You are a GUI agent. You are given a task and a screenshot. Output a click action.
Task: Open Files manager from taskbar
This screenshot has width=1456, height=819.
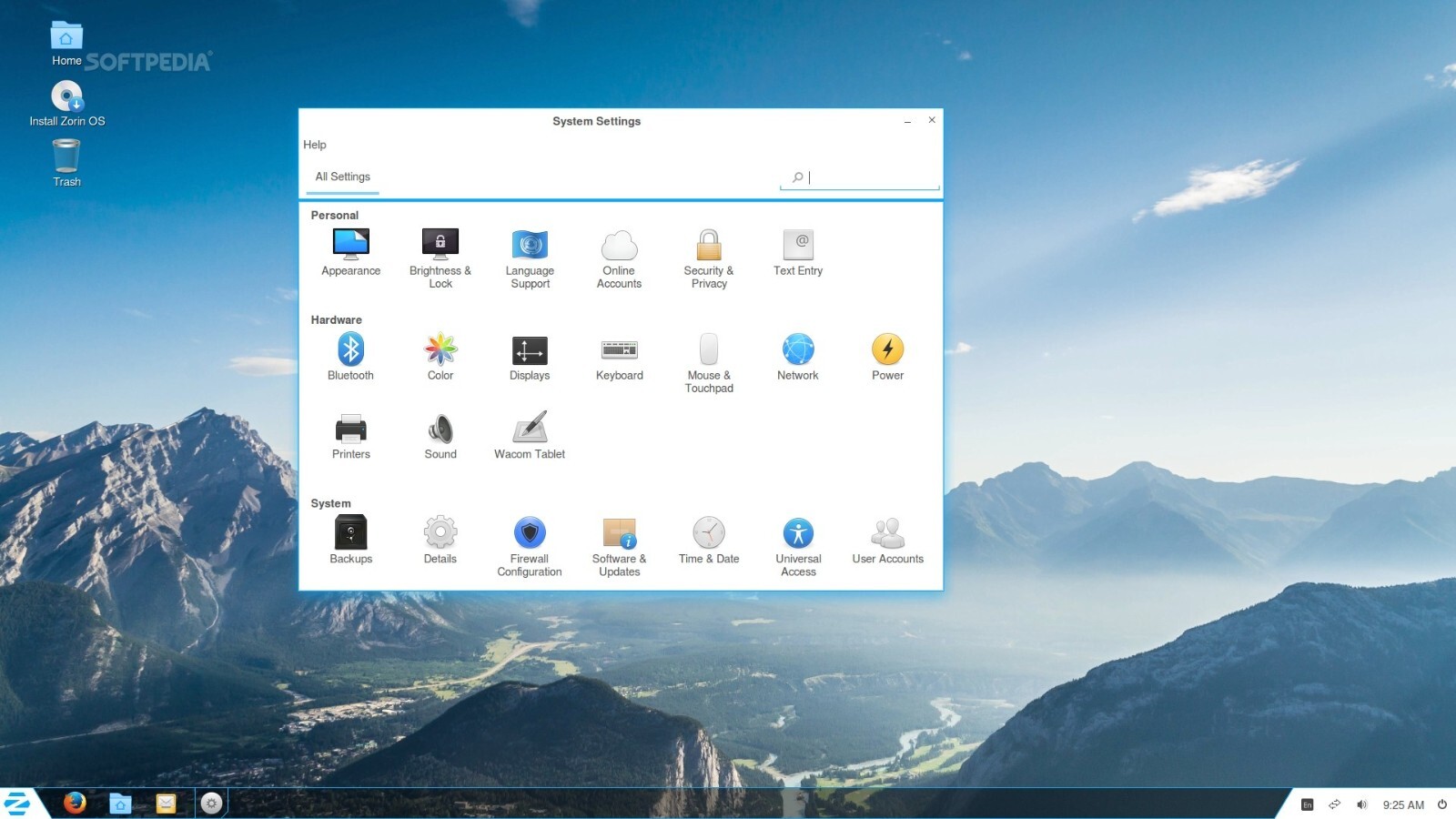[120, 803]
